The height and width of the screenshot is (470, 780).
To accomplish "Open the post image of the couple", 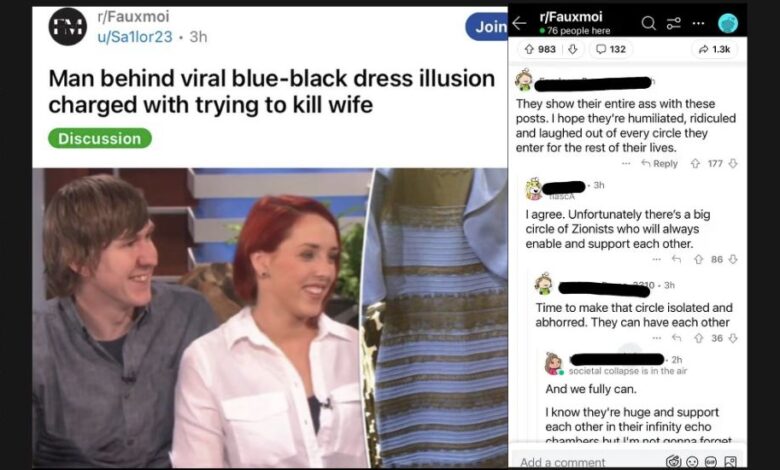I will 201,318.
